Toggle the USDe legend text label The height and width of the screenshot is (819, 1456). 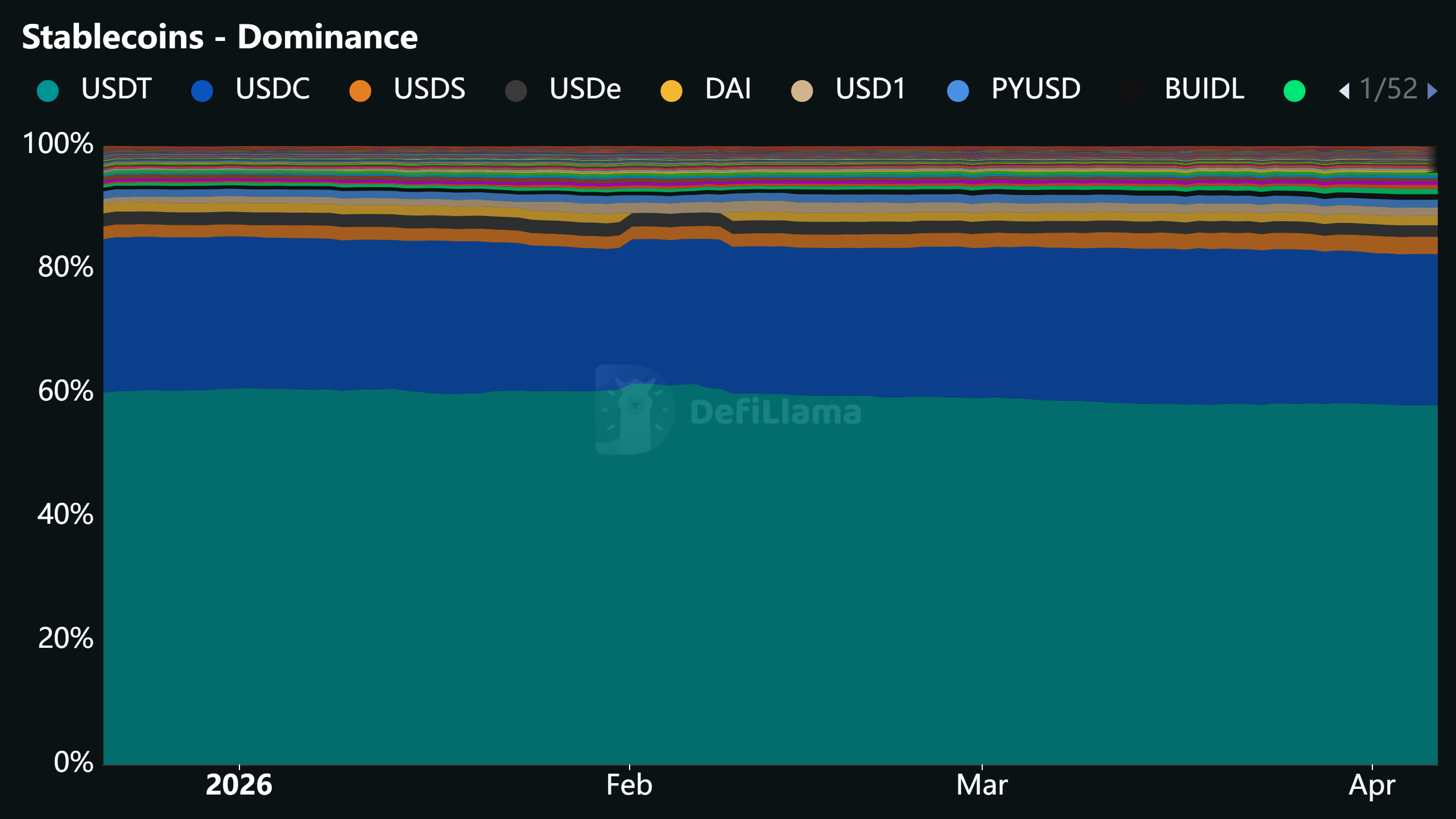585,89
